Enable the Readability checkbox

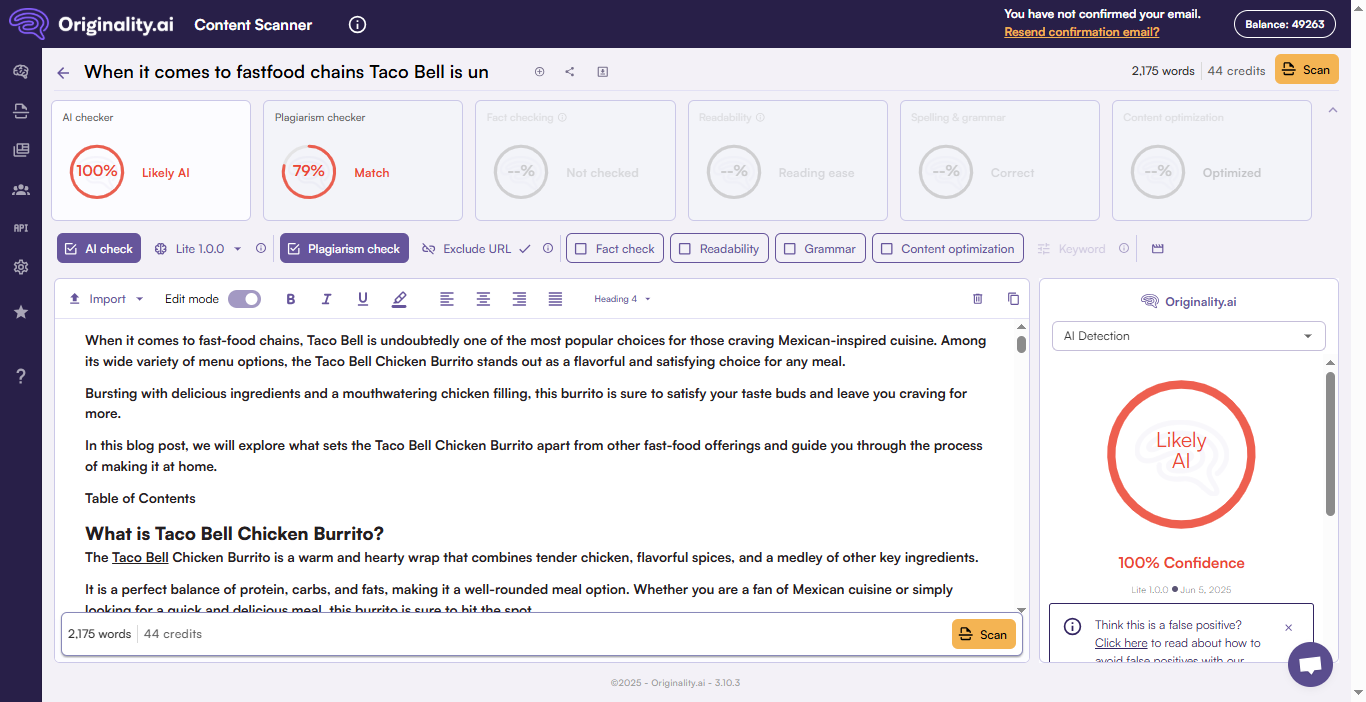719,248
